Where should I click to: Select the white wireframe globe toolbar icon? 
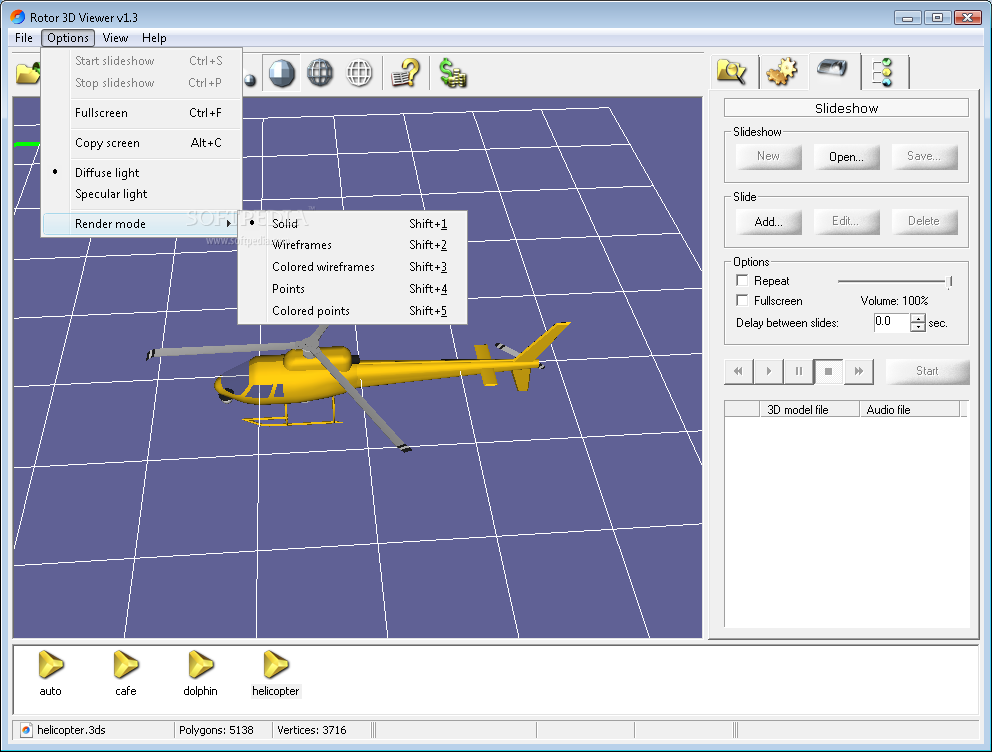359,73
